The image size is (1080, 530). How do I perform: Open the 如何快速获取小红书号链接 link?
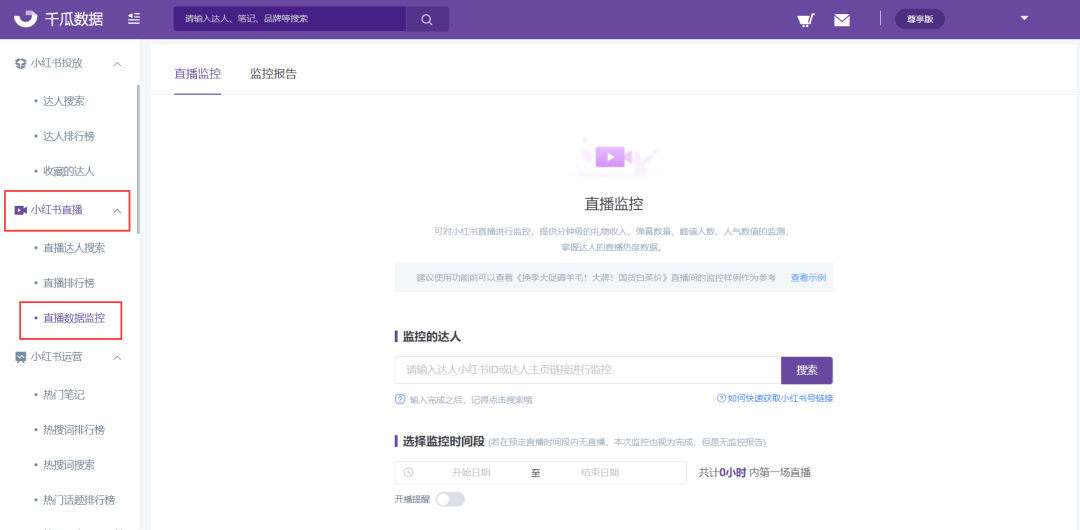(x=781, y=398)
